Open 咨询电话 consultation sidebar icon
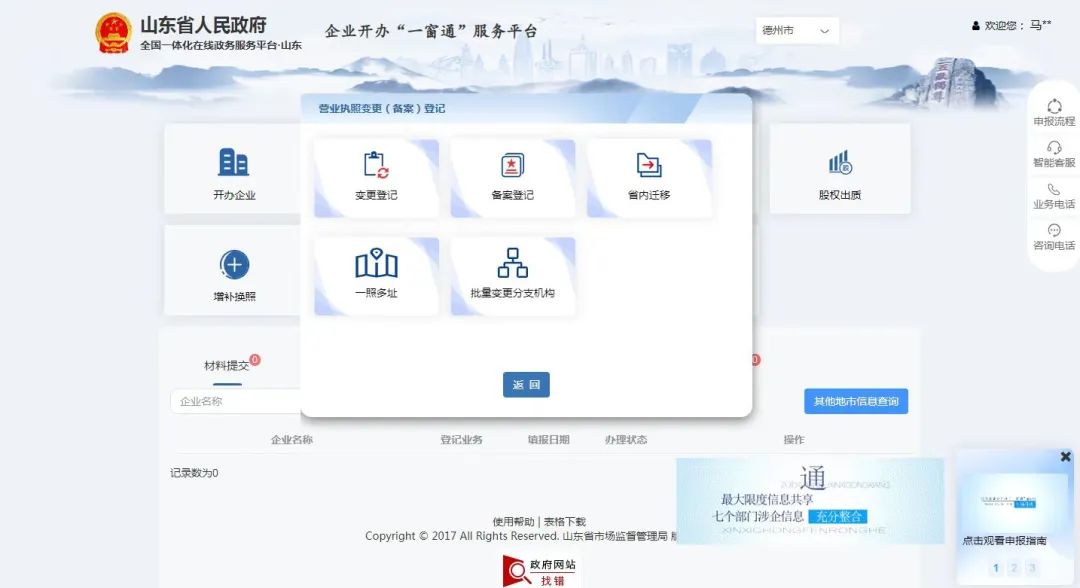The image size is (1080, 588). click(x=1054, y=236)
